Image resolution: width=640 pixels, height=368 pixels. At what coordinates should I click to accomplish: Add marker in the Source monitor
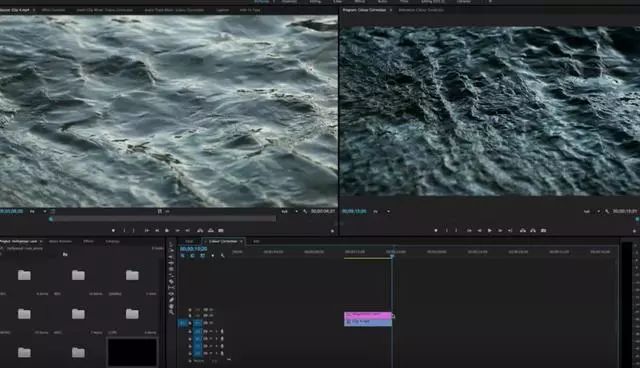point(113,231)
